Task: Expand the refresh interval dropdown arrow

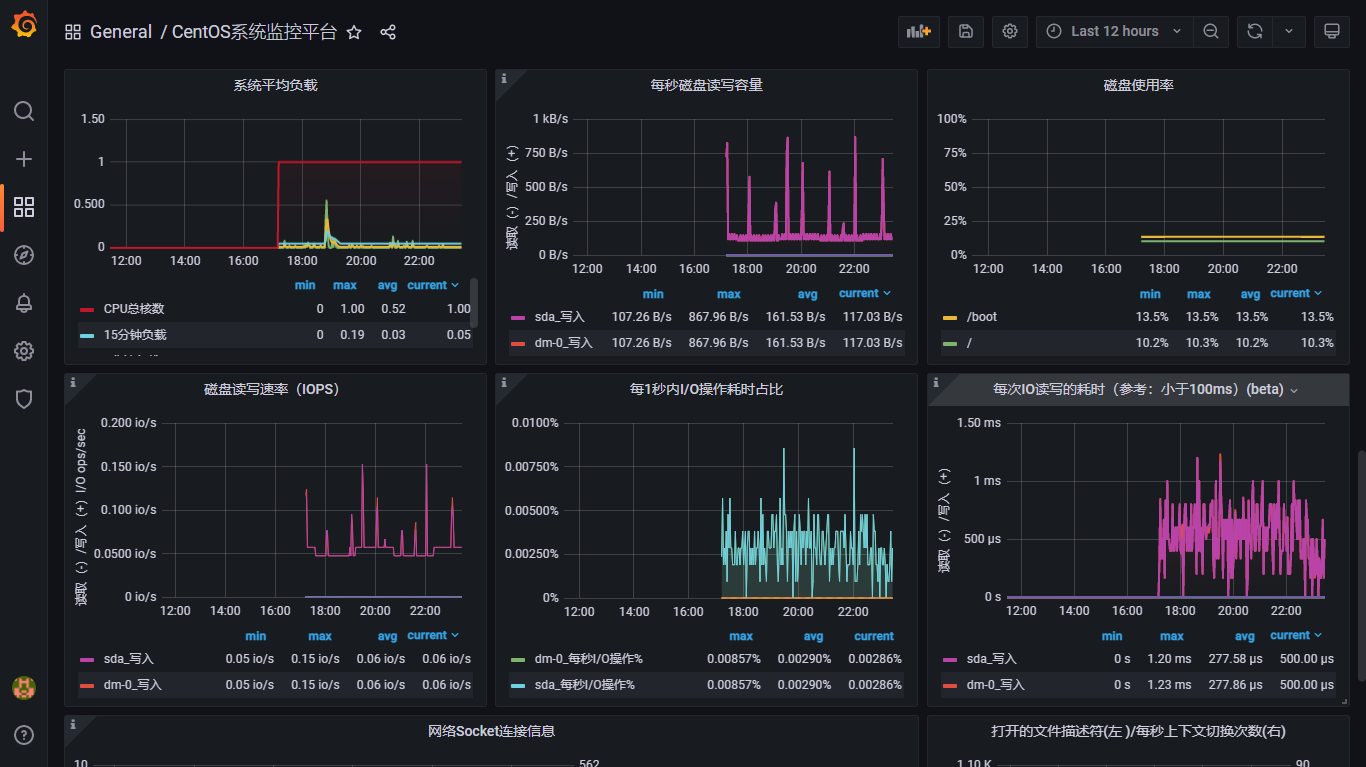Action: coord(1289,31)
